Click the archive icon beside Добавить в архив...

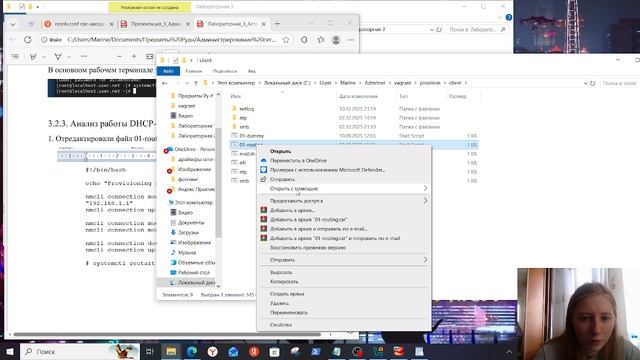[264, 210]
